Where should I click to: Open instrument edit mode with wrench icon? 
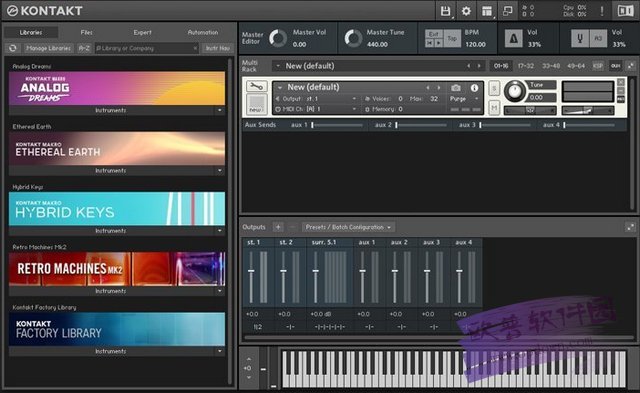[256, 86]
